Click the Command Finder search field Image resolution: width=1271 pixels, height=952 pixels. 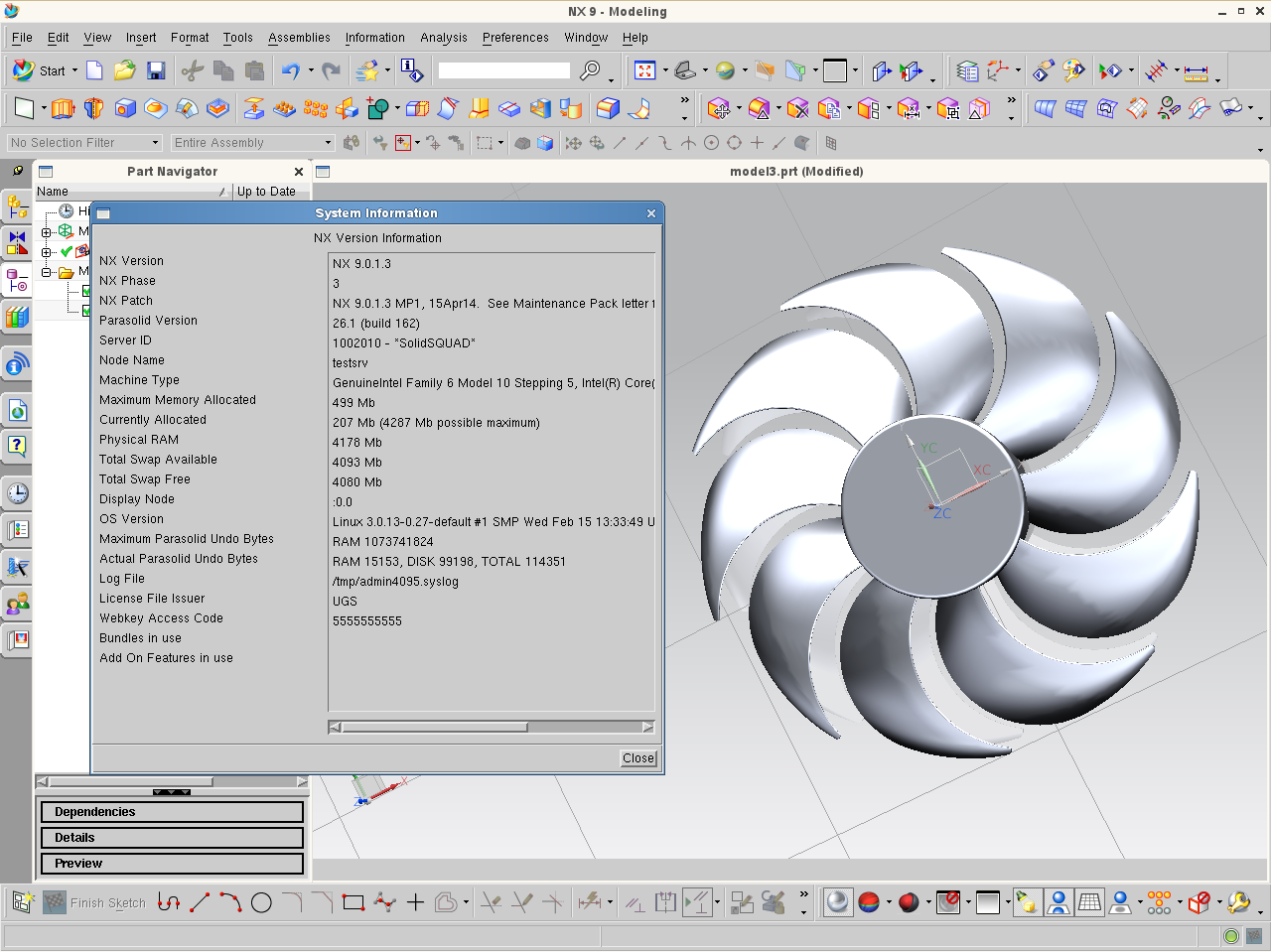[504, 70]
